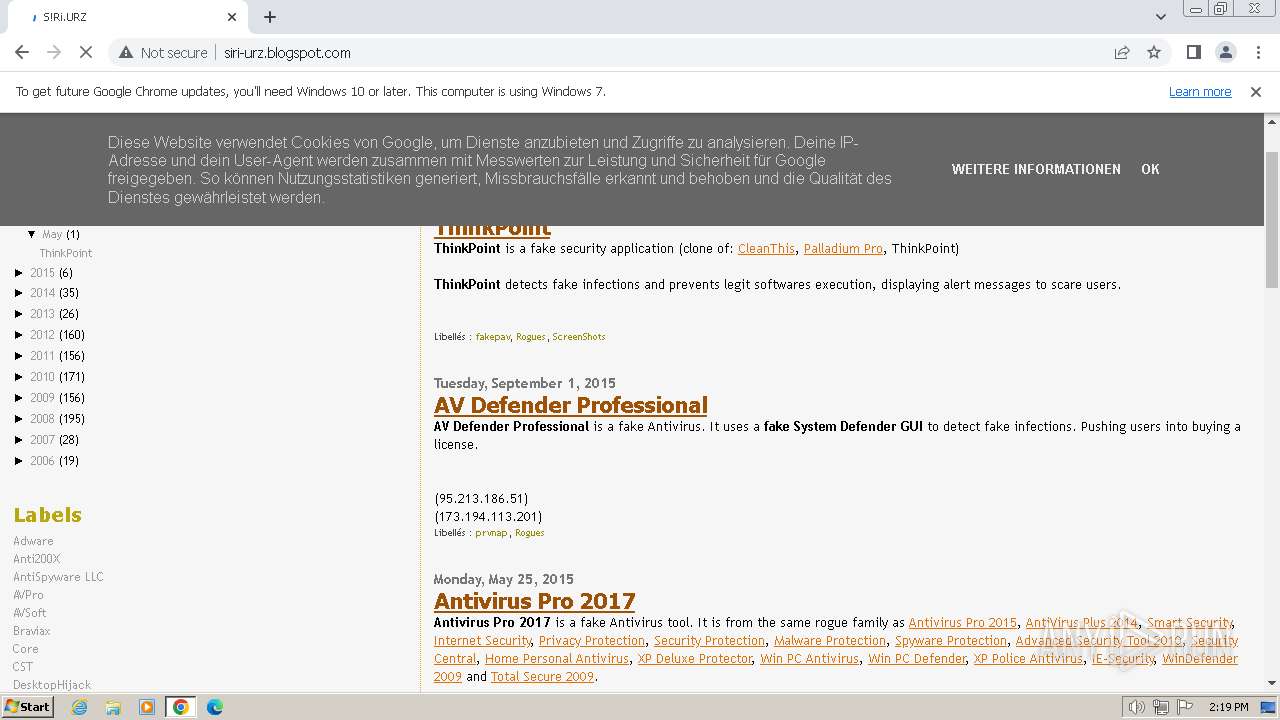Open XP Deluxe Protector link
The image size is (1280, 720).
point(695,659)
